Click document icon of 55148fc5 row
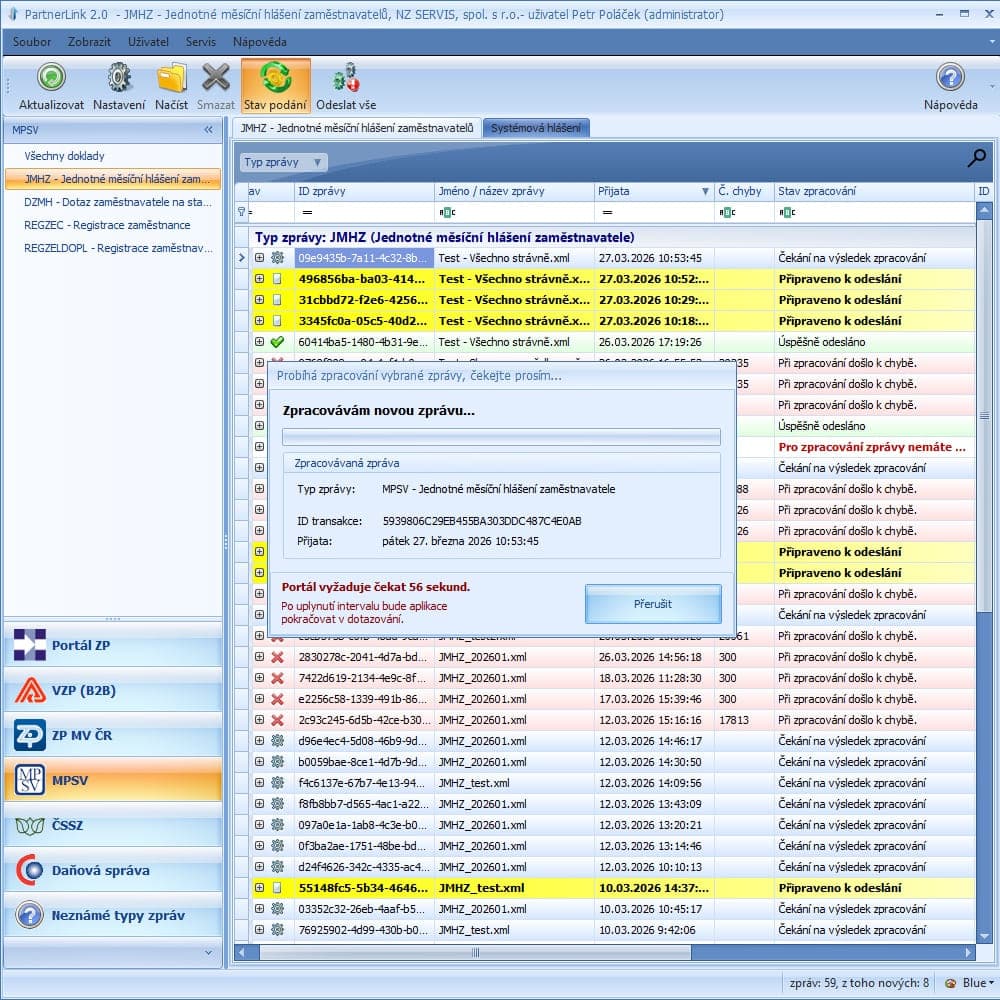The height and width of the screenshot is (1000, 1000). click(277, 888)
